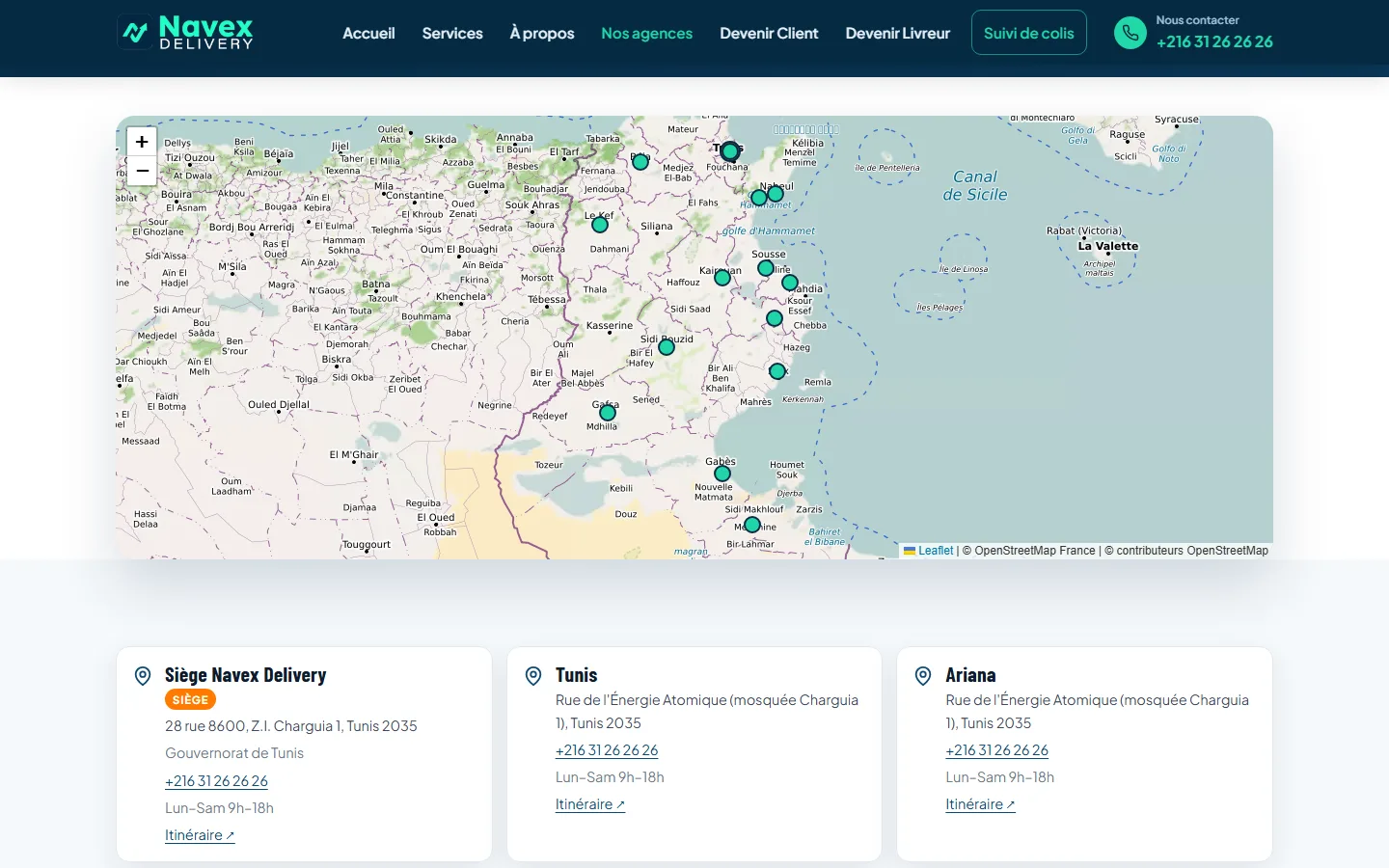Click the location pin on the Ariana card
The image size is (1389, 868).
(x=923, y=676)
